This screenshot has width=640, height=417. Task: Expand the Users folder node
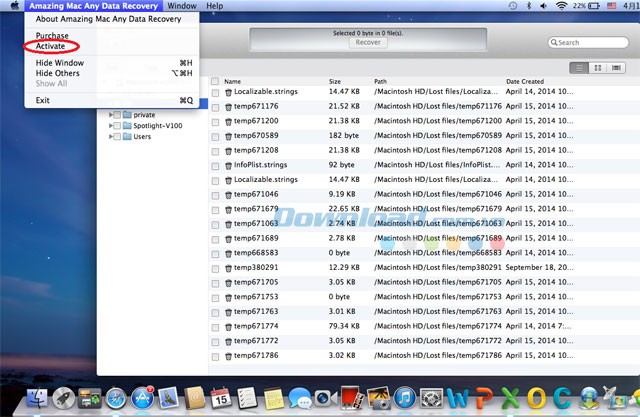pos(108,136)
